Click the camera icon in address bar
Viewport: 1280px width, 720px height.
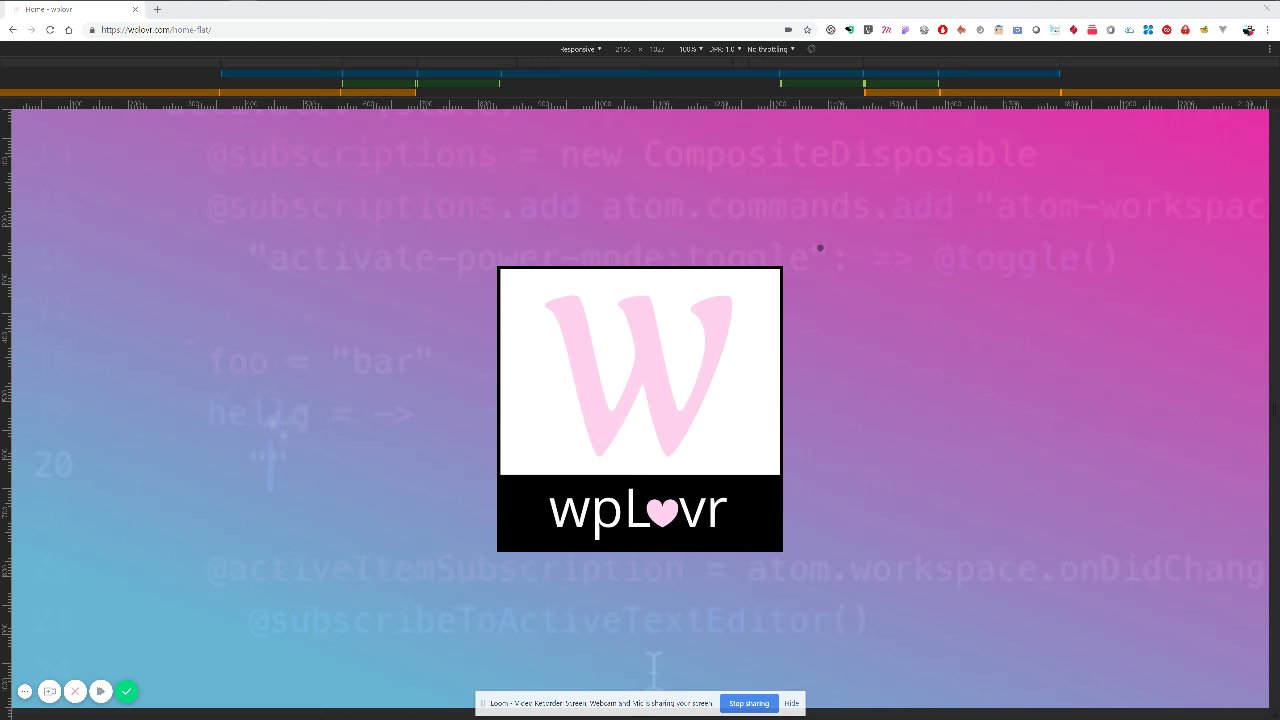point(789,30)
